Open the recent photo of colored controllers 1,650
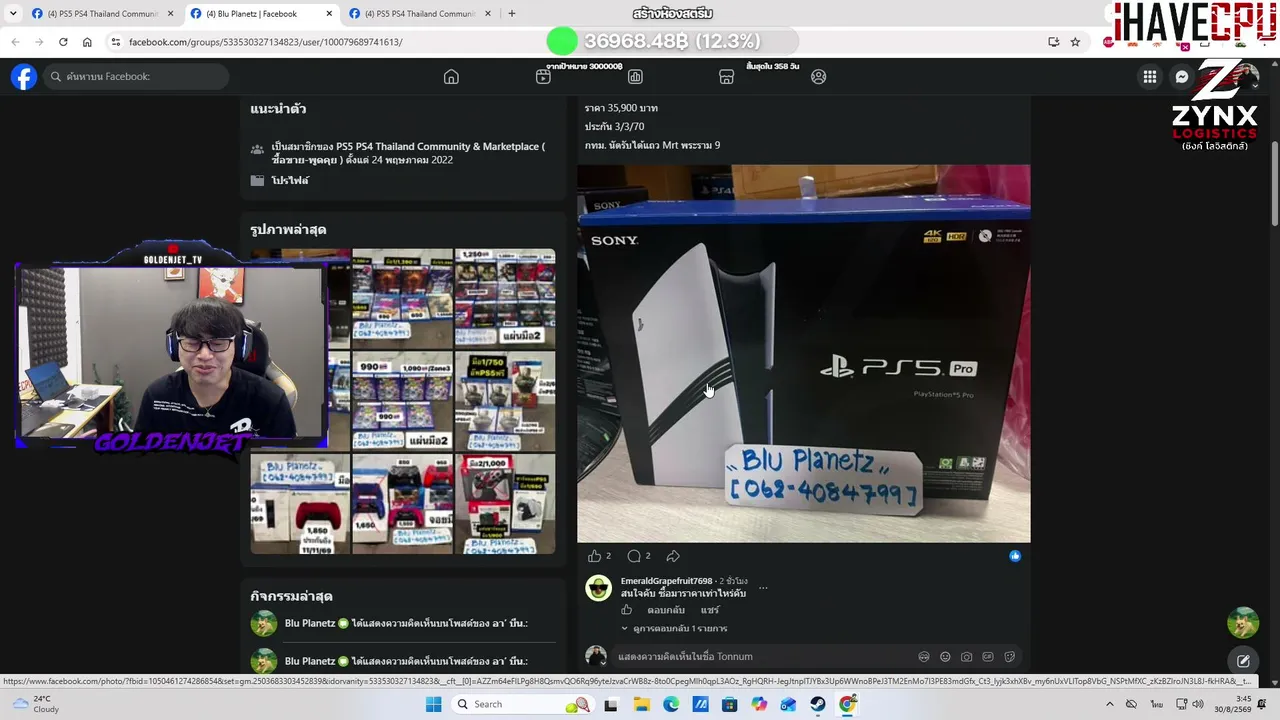Screen dimensions: 1280x720 tap(402, 504)
